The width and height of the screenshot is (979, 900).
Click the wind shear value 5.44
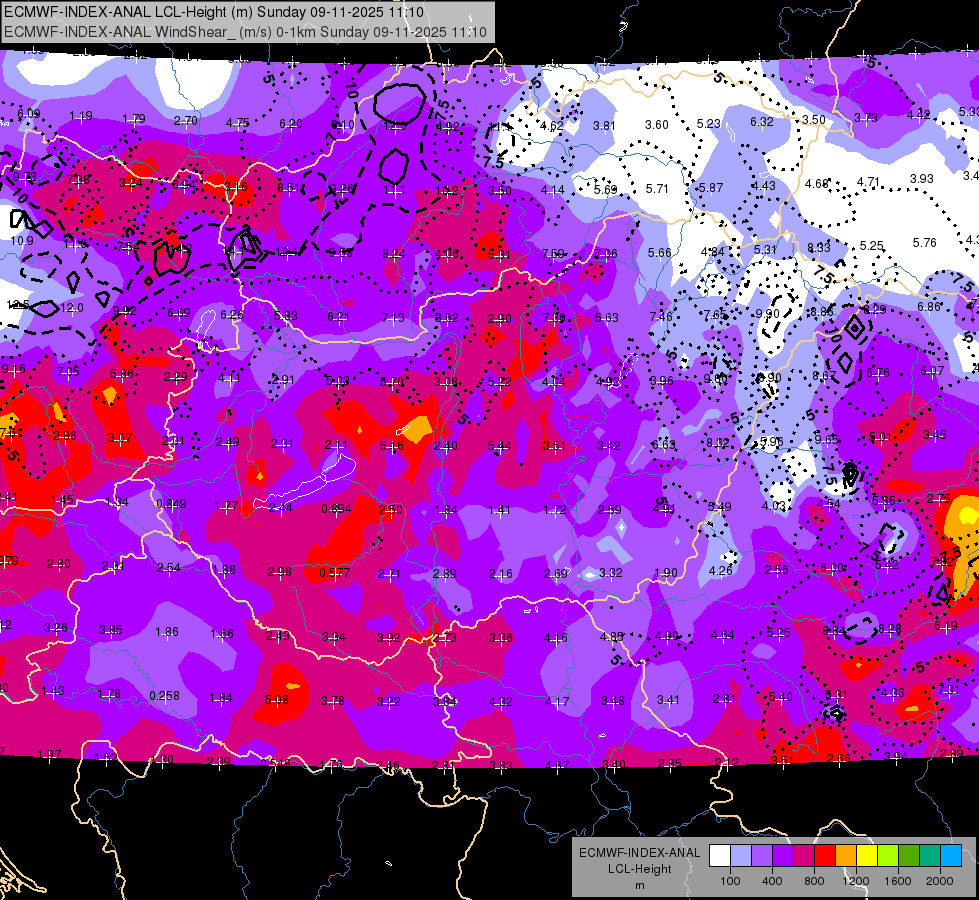[499, 446]
